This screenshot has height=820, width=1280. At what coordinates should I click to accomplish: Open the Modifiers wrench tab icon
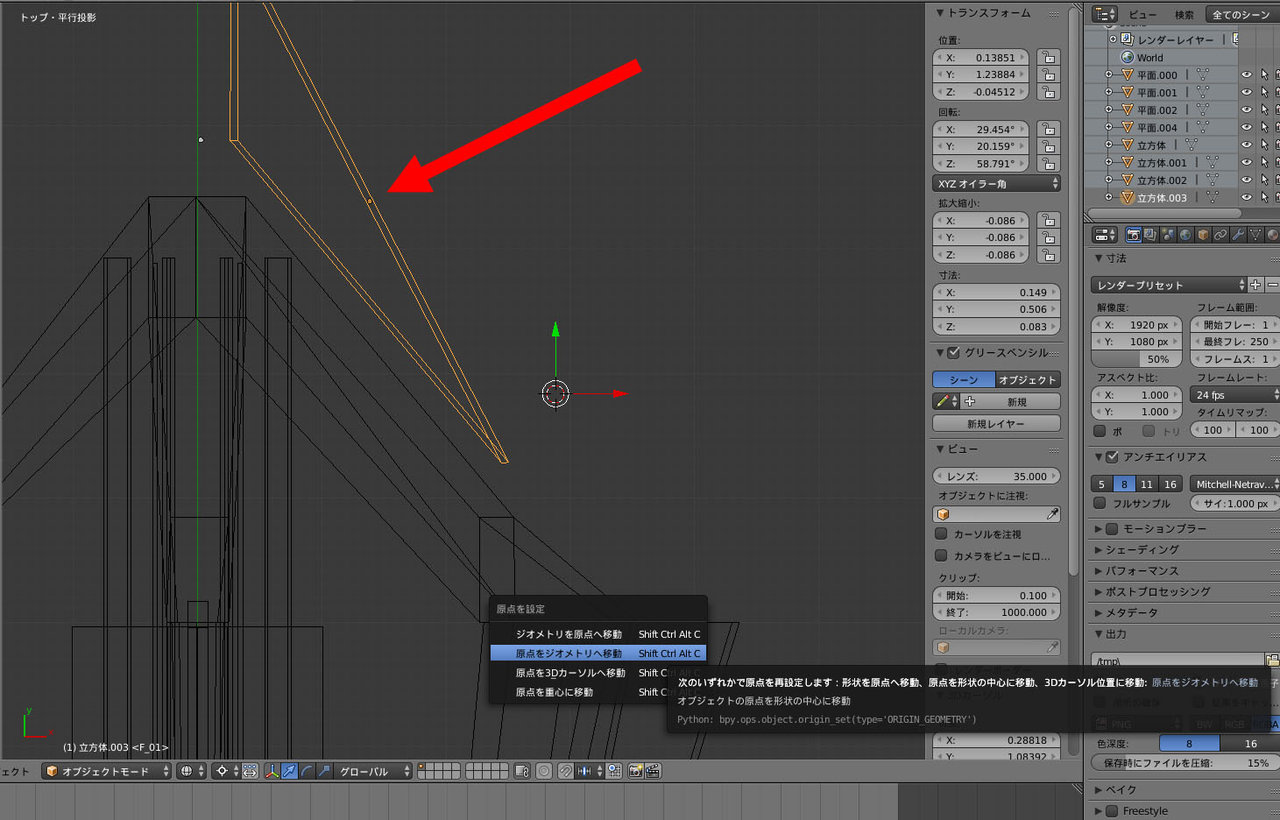[x=1238, y=235]
